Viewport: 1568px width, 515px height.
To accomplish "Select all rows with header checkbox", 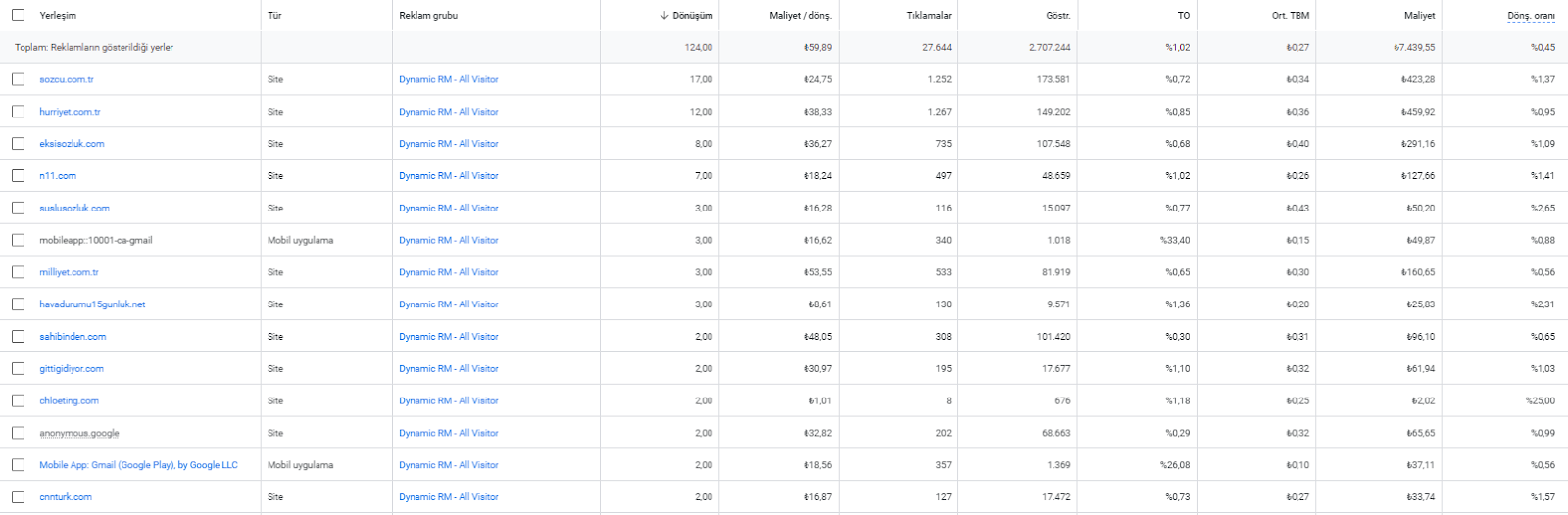I will coord(18,15).
